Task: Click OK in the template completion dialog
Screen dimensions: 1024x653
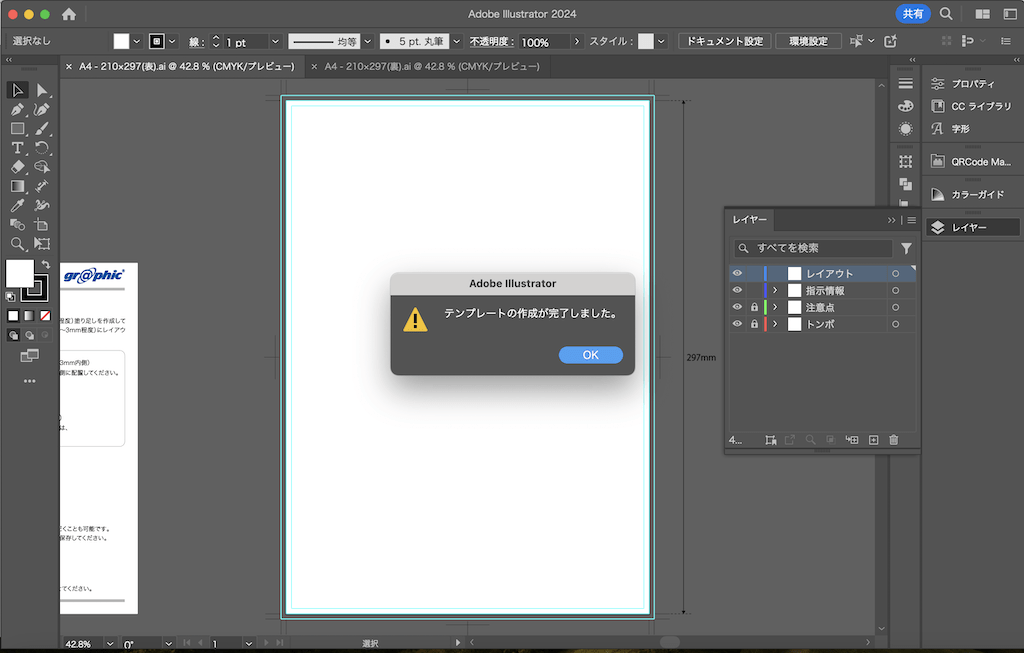Action: click(x=590, y=355)
